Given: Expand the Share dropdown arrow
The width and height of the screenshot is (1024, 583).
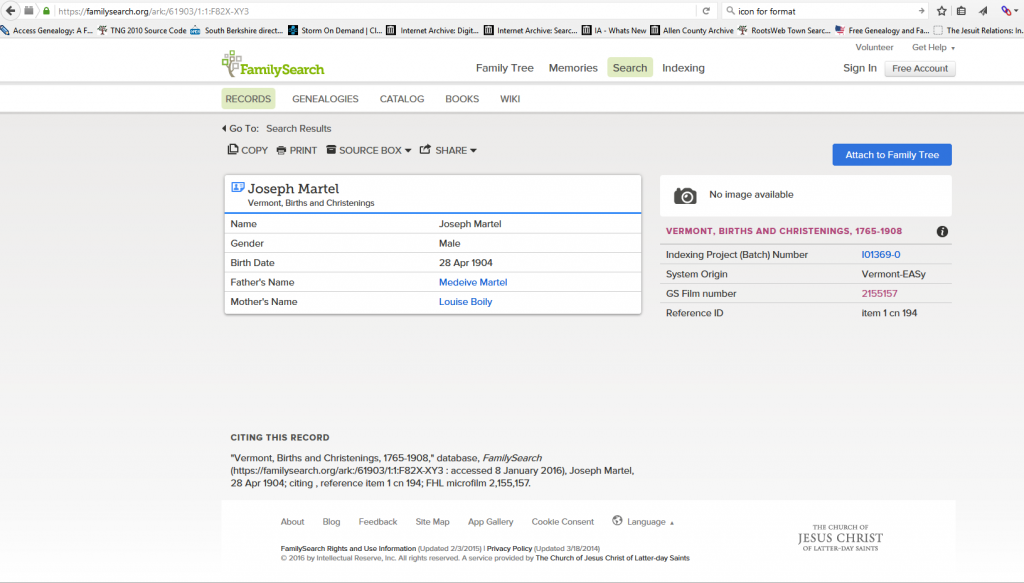Looking at the screenshot, I should pyautogui.click(x=473, y=151).
